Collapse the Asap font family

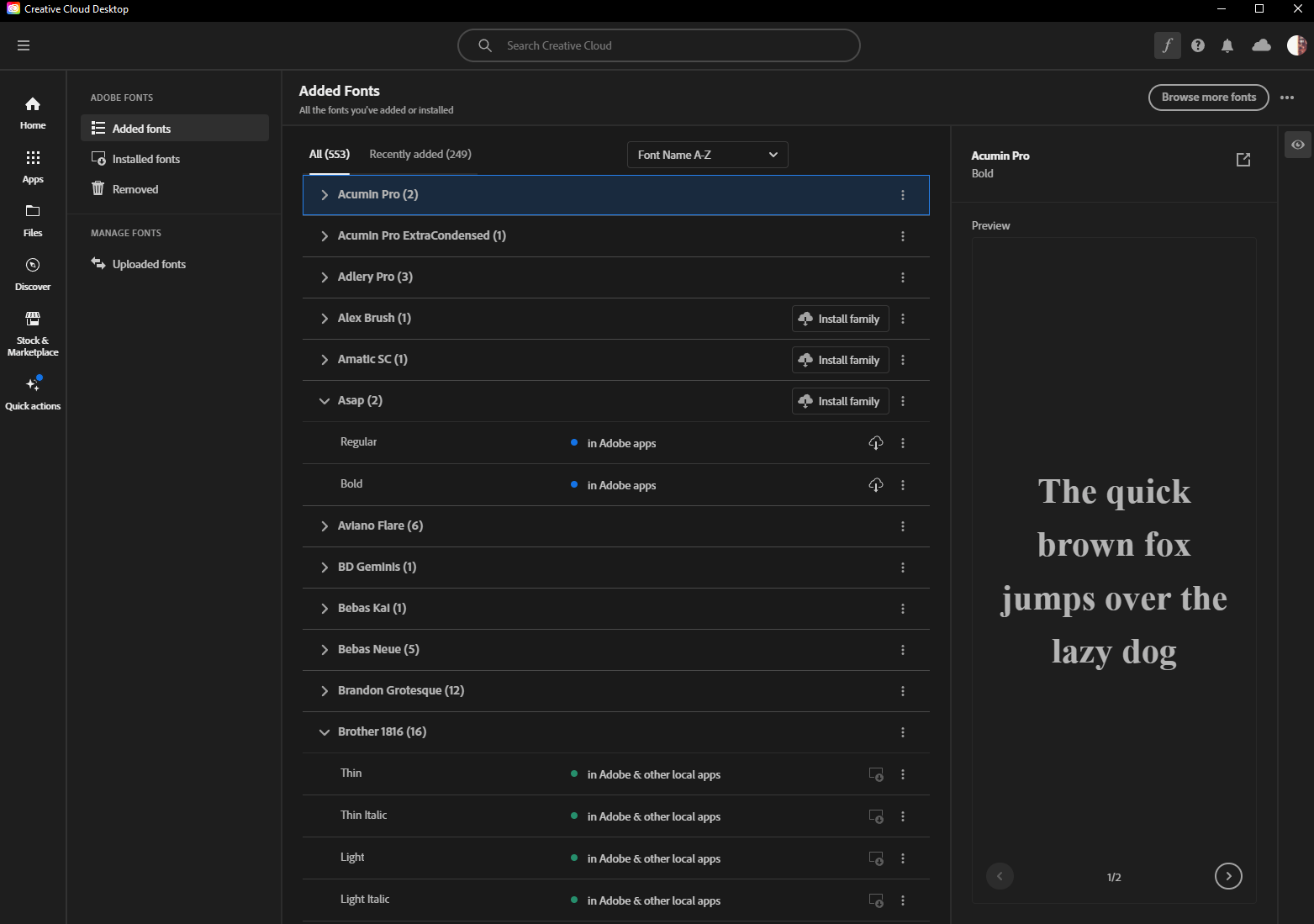(x=325, y=401)
